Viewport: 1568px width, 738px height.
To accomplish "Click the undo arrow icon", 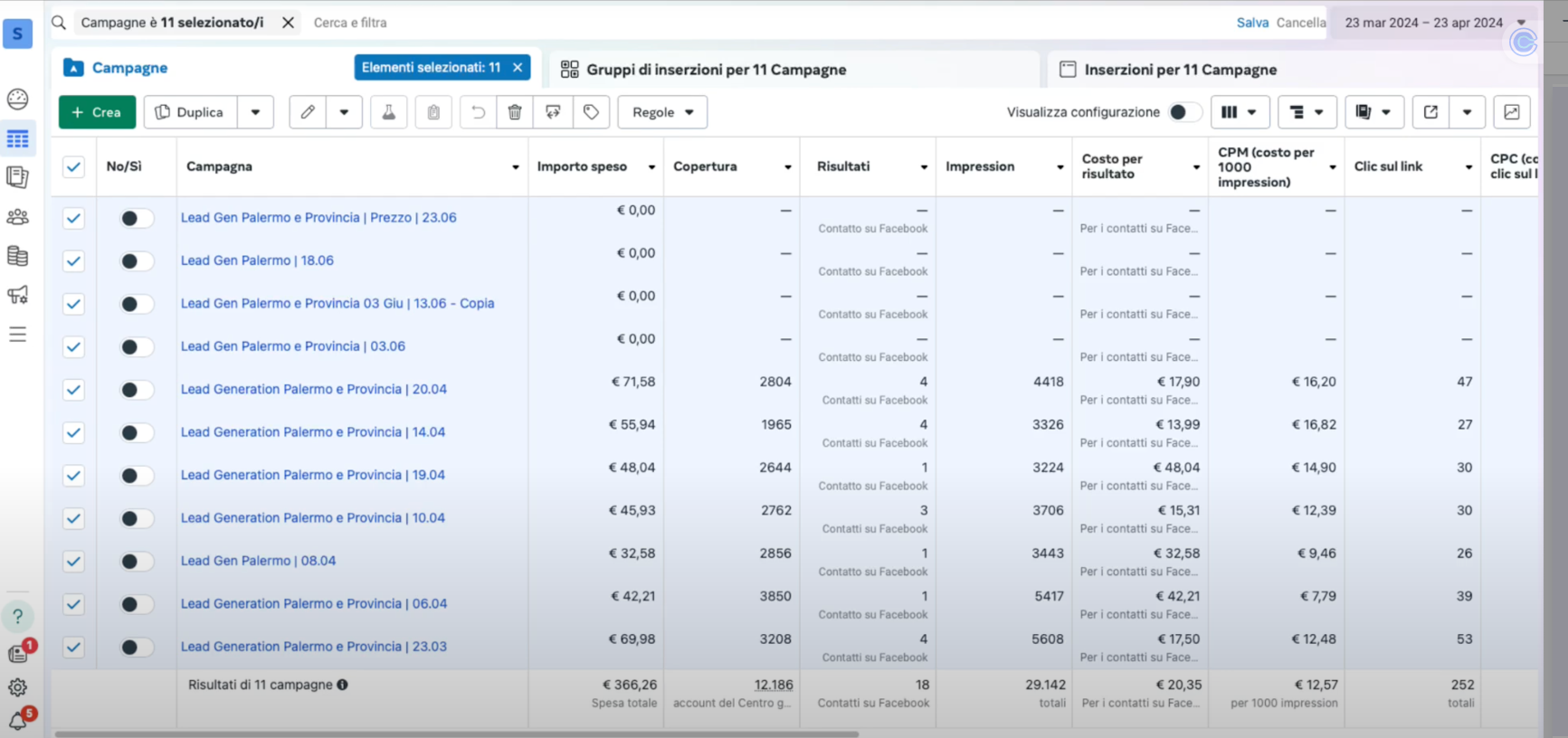I will pyautogui.click(x=478, y=112).
